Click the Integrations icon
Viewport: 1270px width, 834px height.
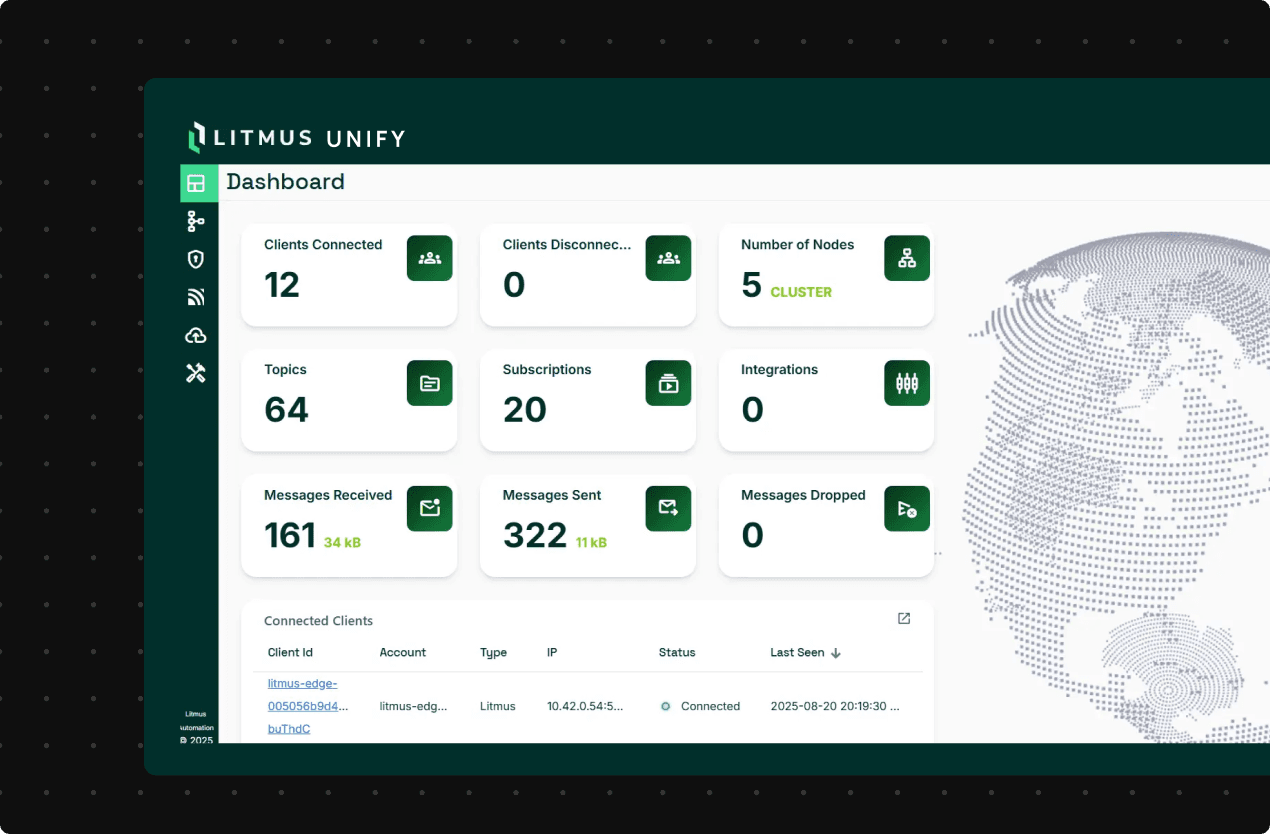907,383
